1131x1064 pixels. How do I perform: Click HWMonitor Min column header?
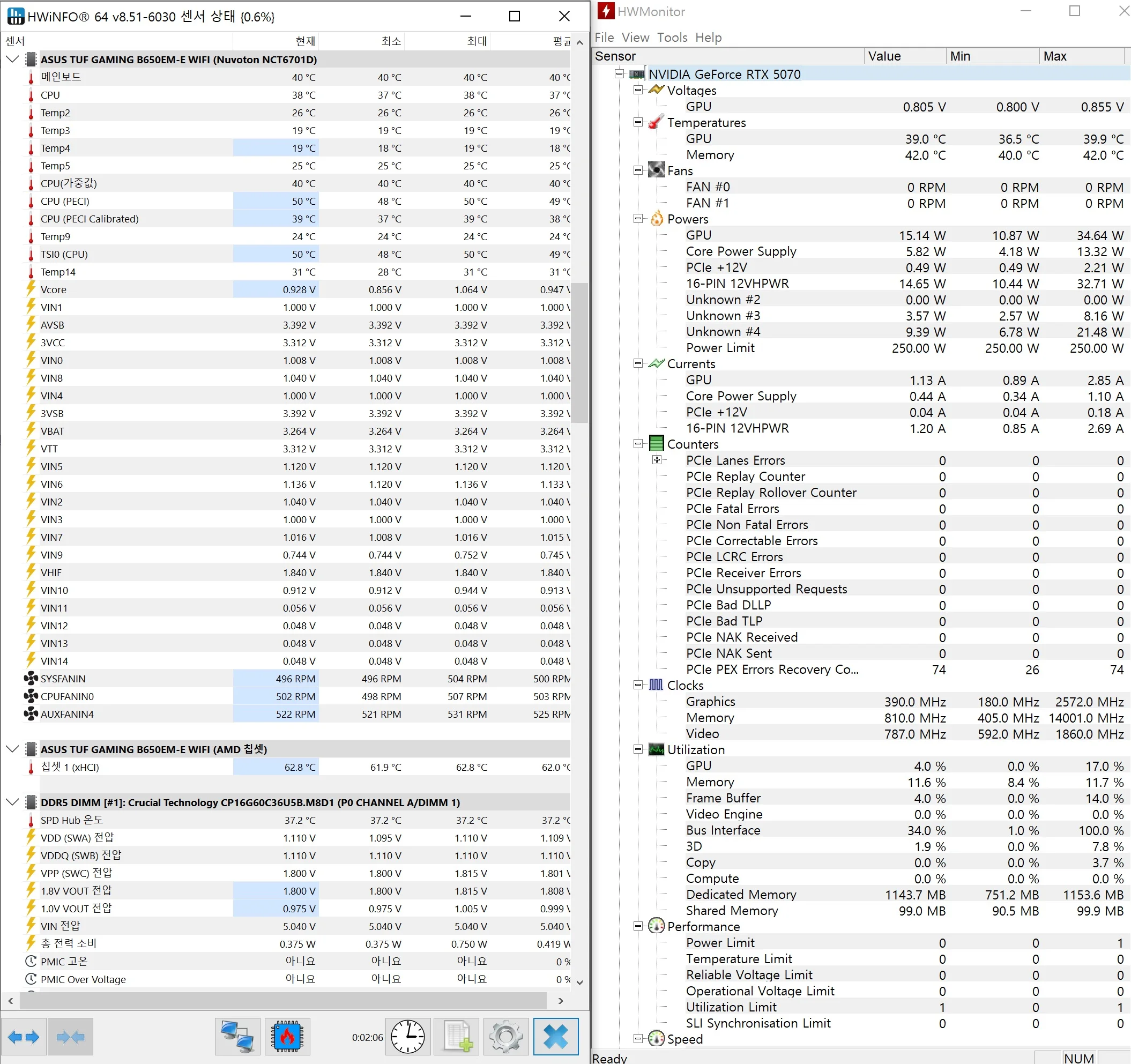point(993,56)
